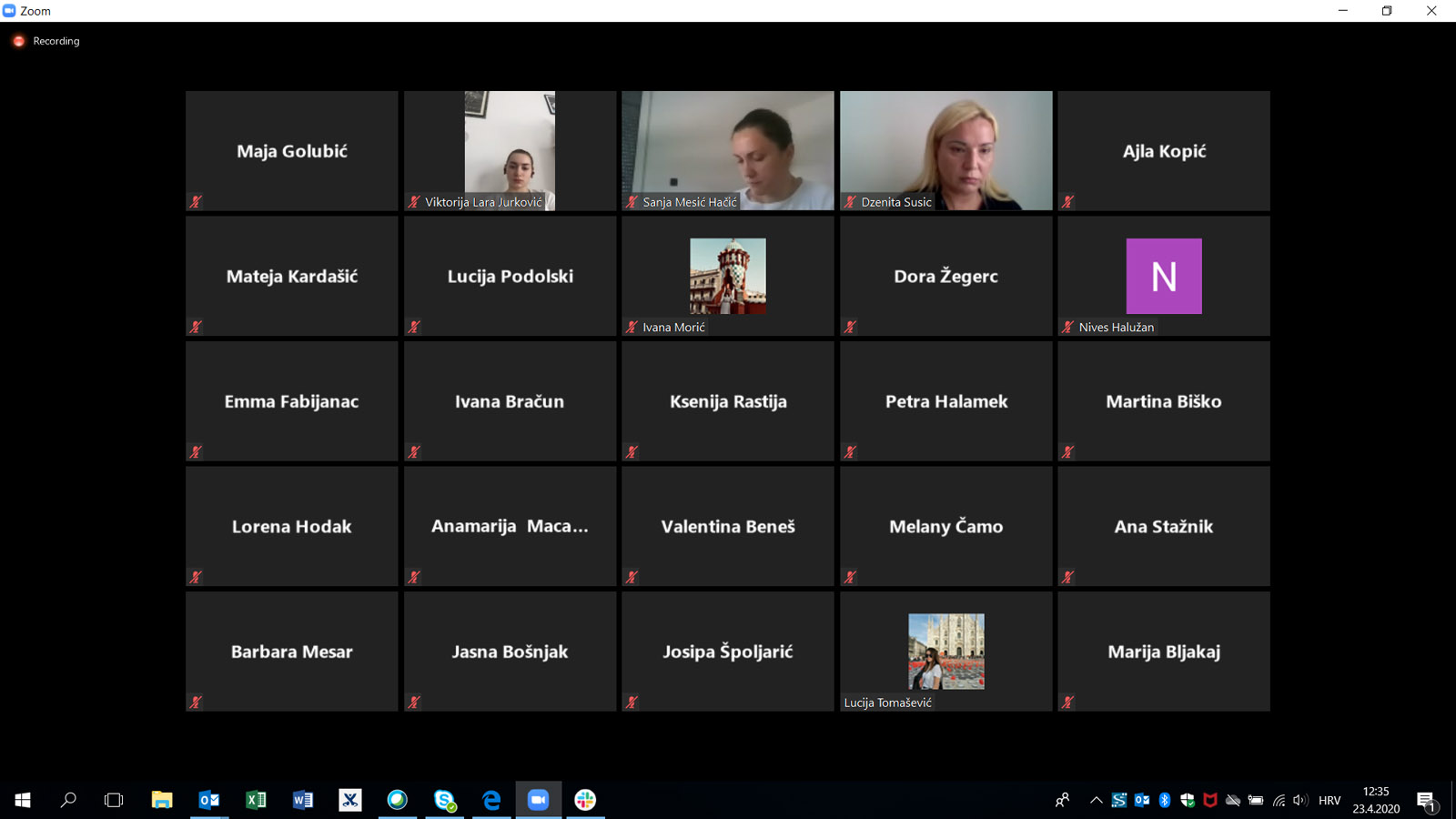Select Dzenita Susic's video feed
1456x819 pixels.
tap(946, 150)
